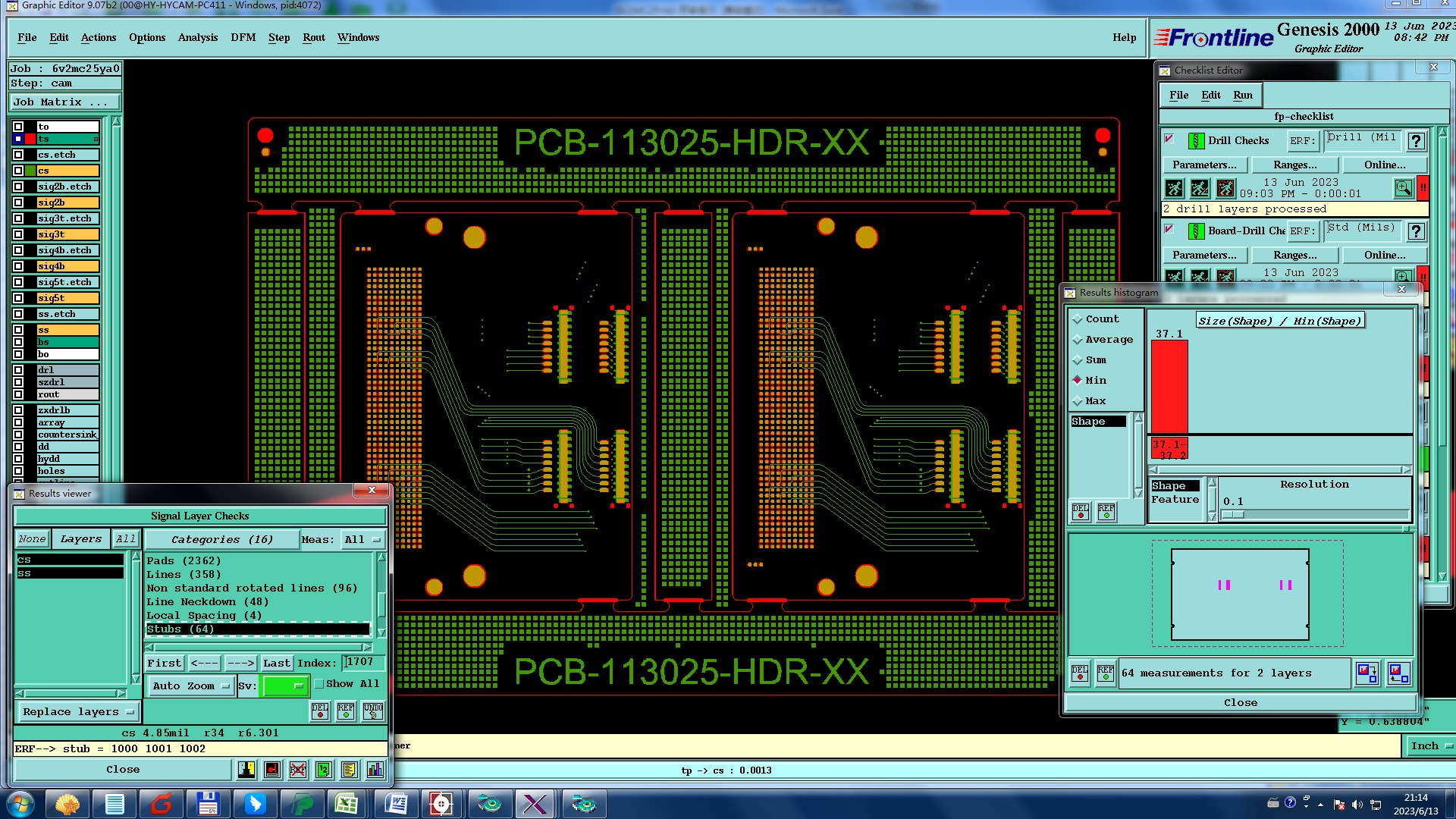This screenshot has width=1456, height=819.
Task: Click Job Matrix button
Action: coord(64,102)
